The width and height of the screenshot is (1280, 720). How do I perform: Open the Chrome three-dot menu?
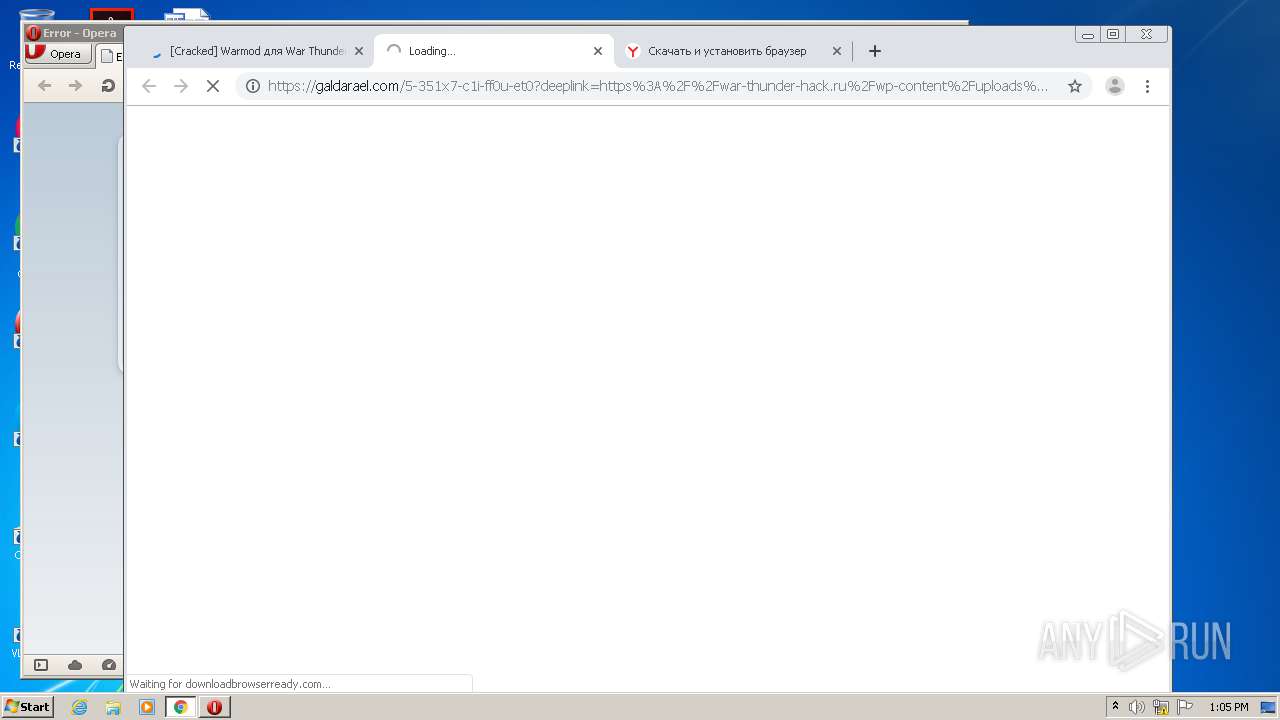coord(1147,86)
